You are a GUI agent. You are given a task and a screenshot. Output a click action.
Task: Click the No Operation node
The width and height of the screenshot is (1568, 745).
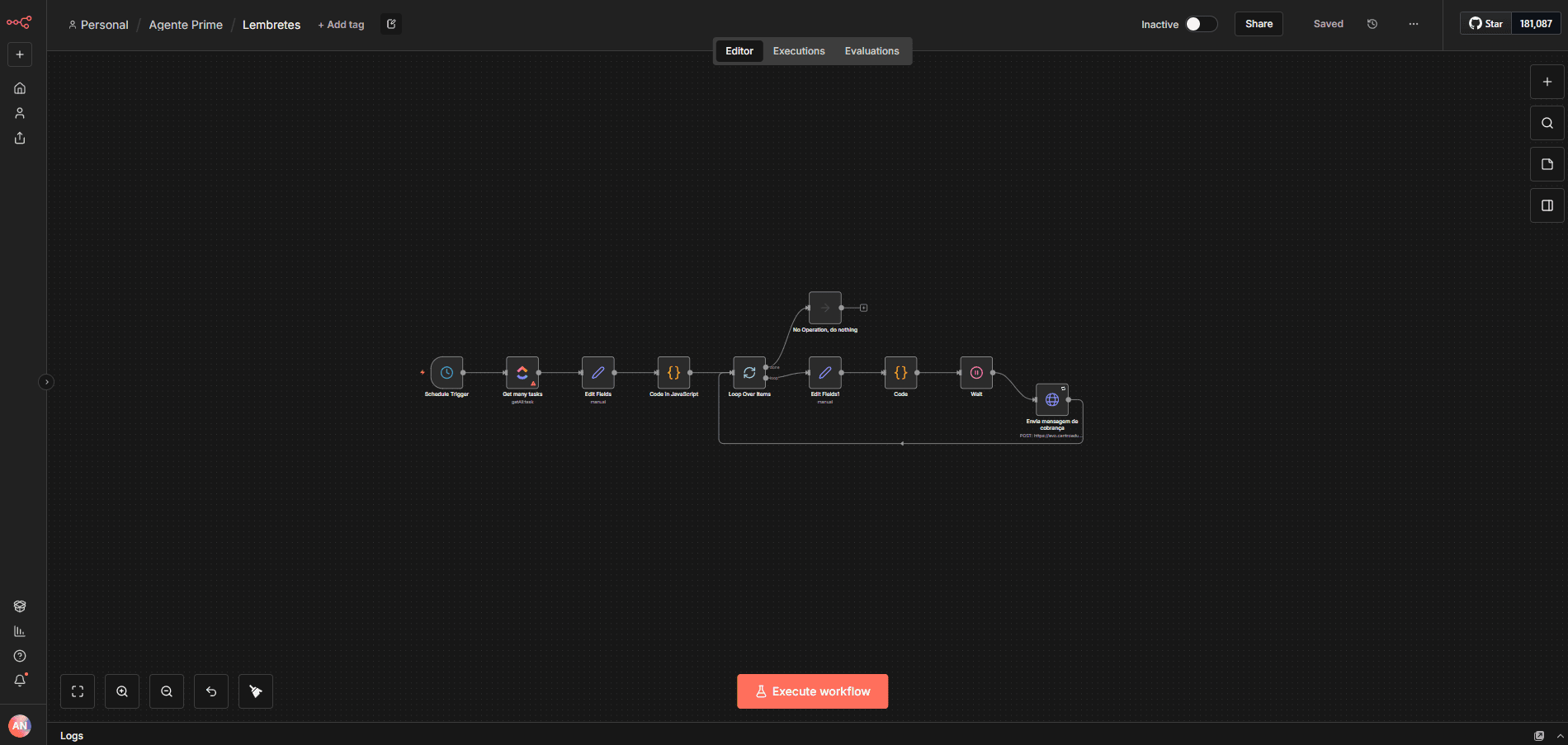coord(824,308)
